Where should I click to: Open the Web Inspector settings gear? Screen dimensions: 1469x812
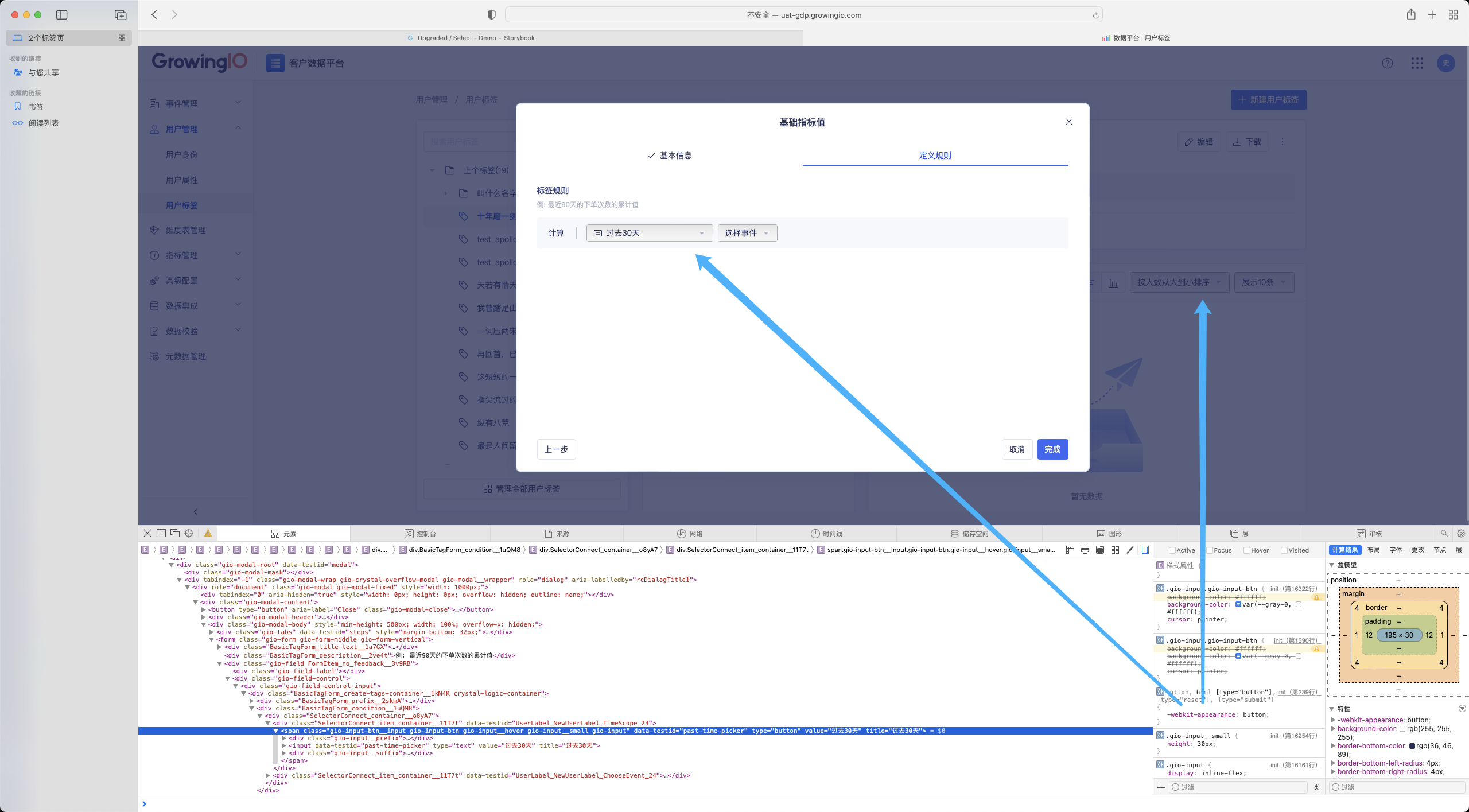pyautogui.click(x=1460, y=533)
